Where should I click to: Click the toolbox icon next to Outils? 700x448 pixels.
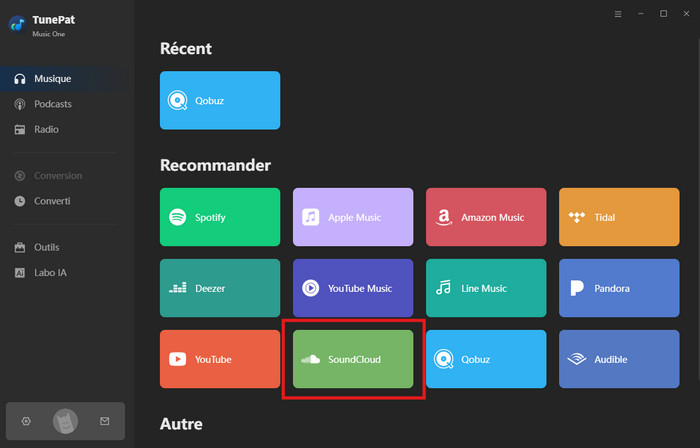(x=20, y=247)
